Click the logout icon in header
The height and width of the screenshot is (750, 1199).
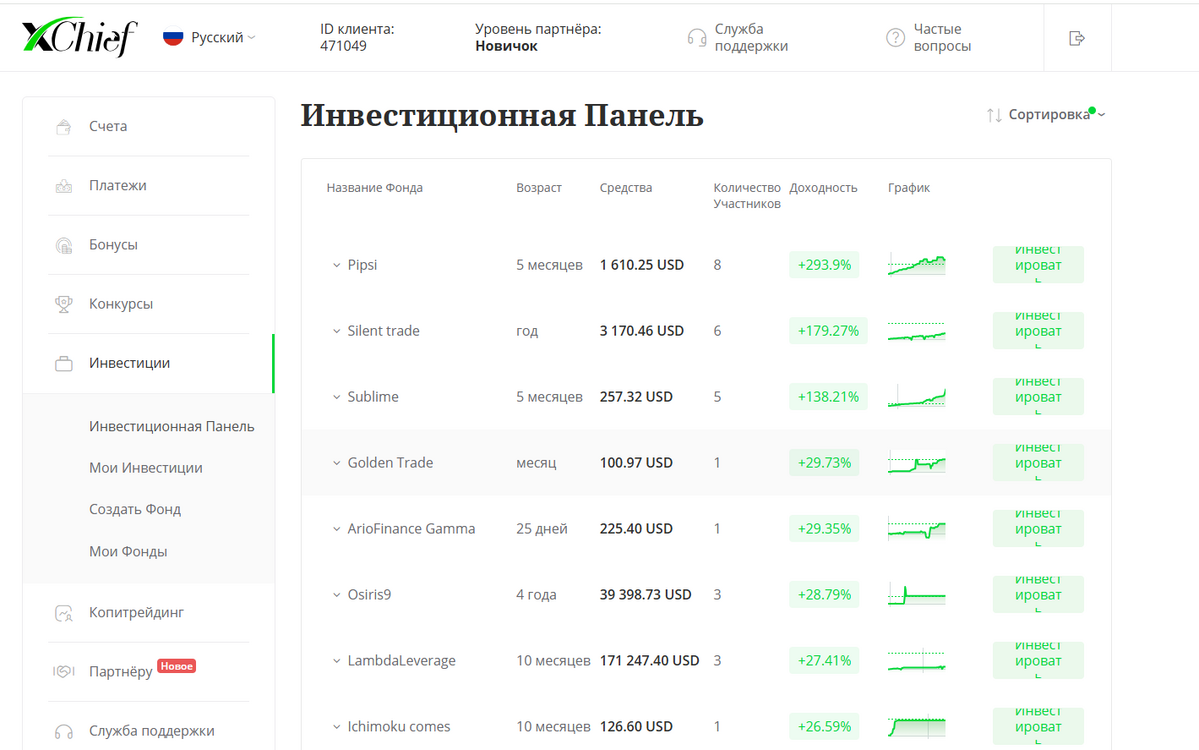pos(1077,38)
